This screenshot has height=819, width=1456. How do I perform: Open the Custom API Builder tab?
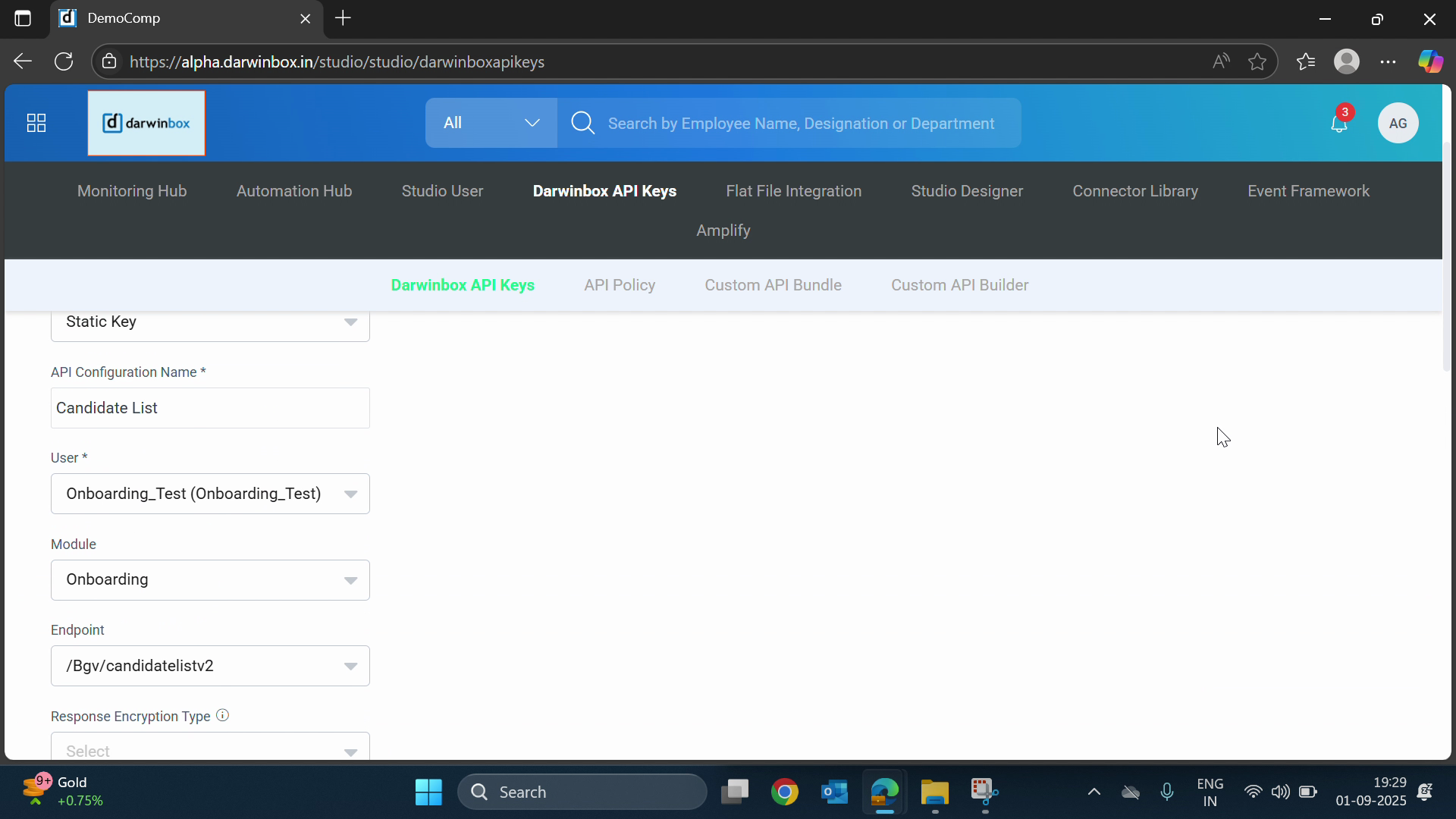(x=959, y=285)
